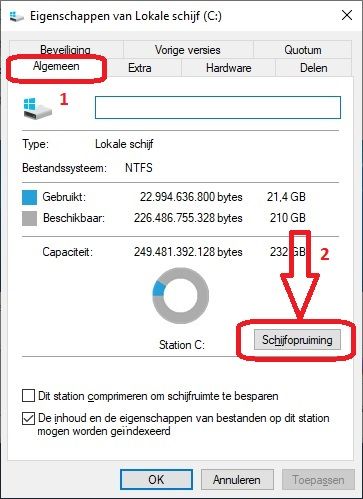Confirm with the OK button
The image size is (363, 499).
(x=156, y=480)
